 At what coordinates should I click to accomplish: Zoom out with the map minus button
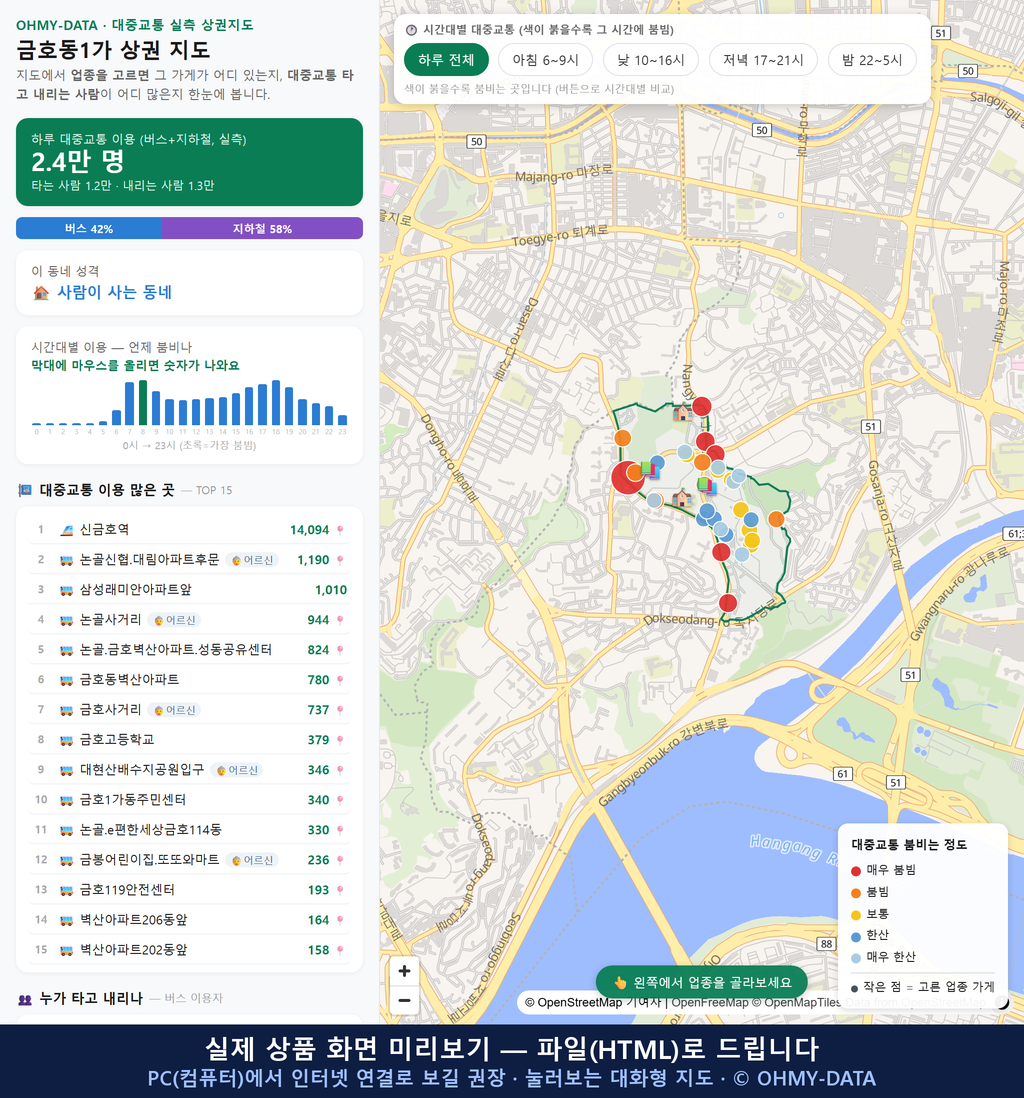(404, 1000)
